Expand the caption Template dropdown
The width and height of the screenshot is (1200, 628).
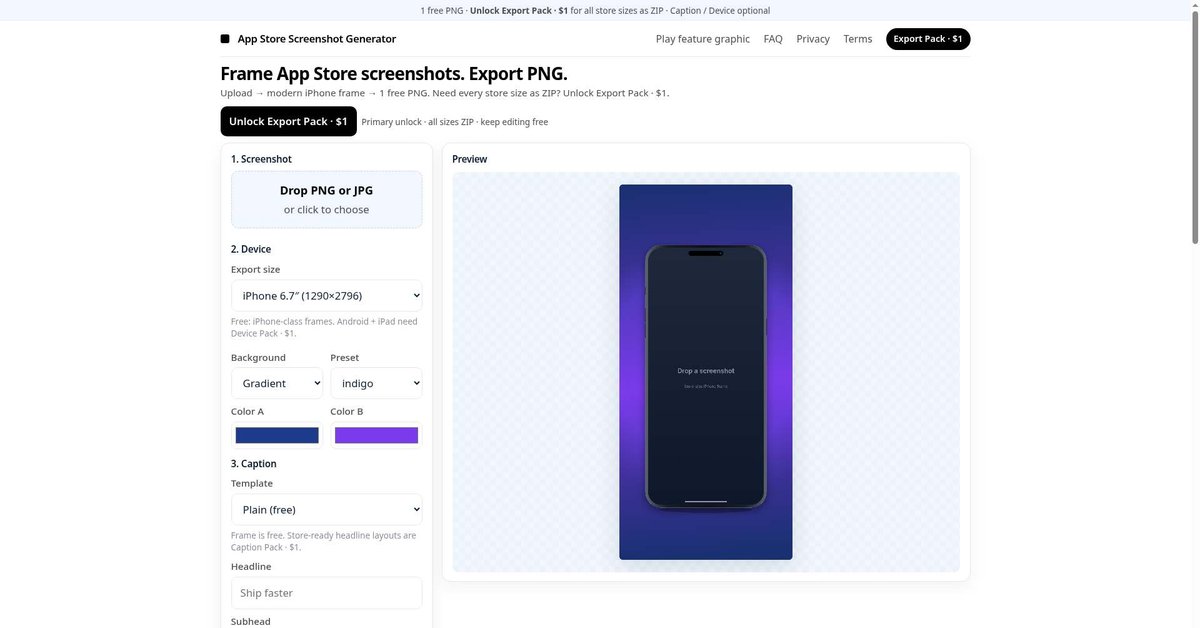click(x=326, y=509)
